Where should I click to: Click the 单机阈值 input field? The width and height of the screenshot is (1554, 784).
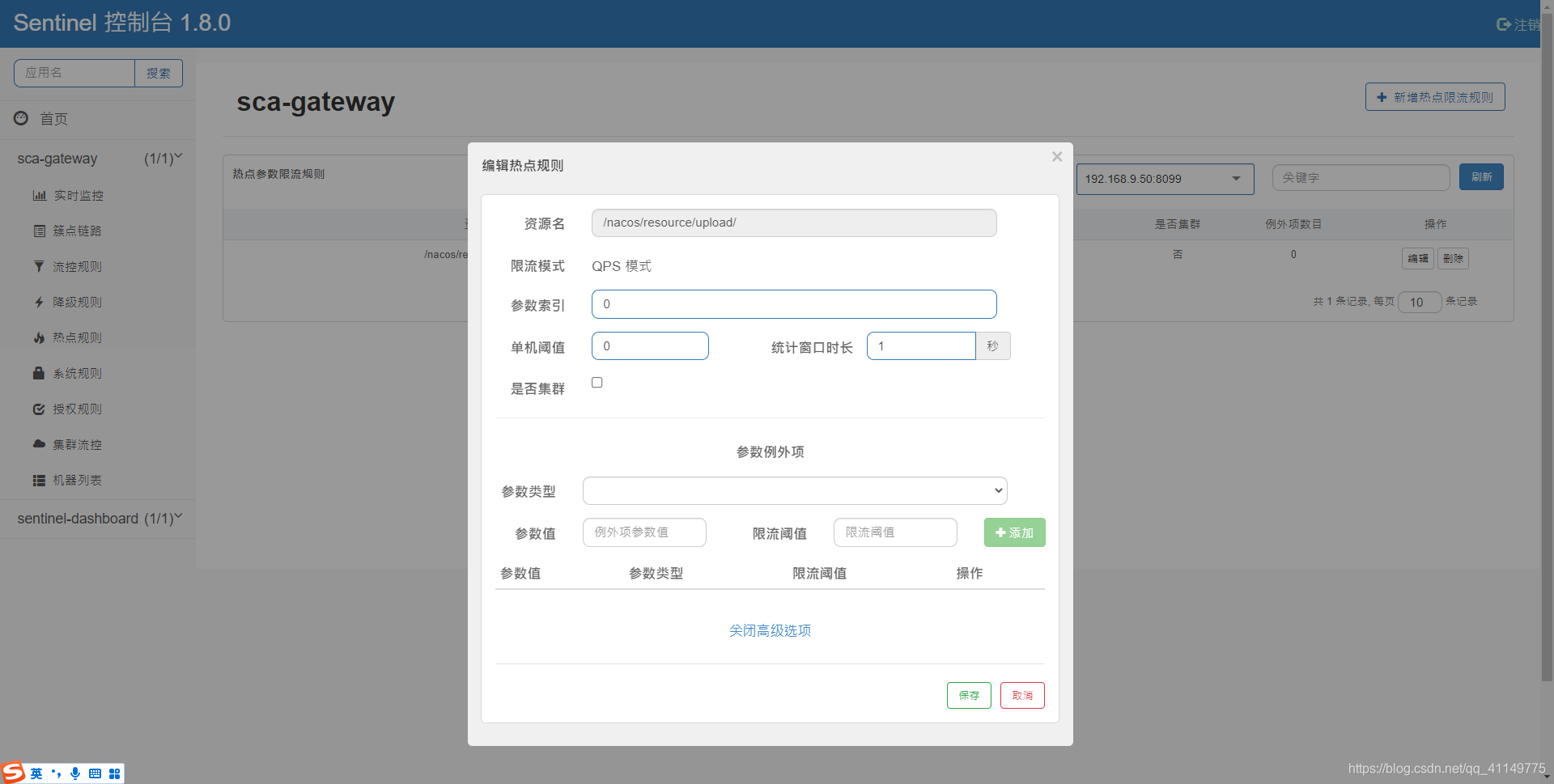pyautogui.click(x=650, y=345)
